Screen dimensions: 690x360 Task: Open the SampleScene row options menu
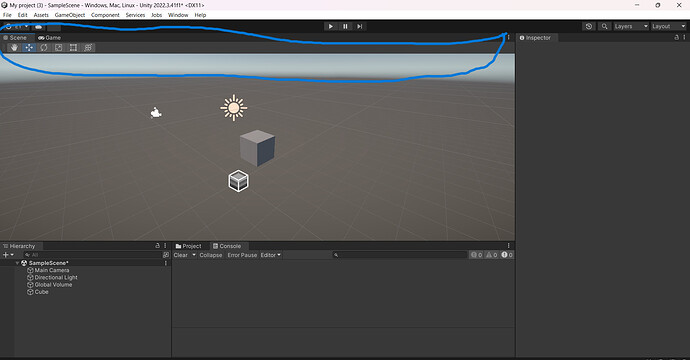pos(166,263)
